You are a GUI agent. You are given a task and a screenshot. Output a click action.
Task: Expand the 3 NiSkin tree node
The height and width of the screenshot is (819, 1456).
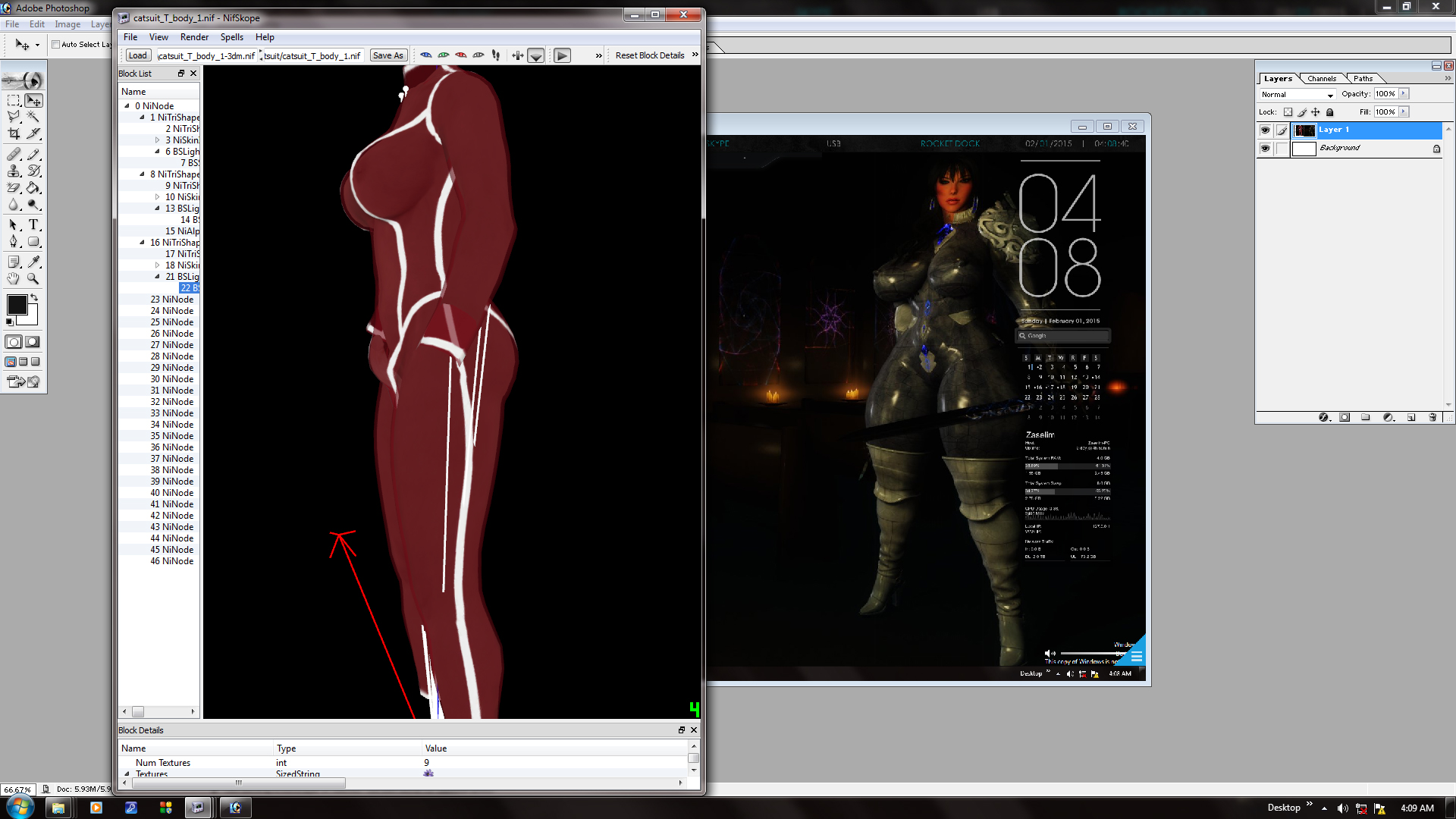(157, 140)
